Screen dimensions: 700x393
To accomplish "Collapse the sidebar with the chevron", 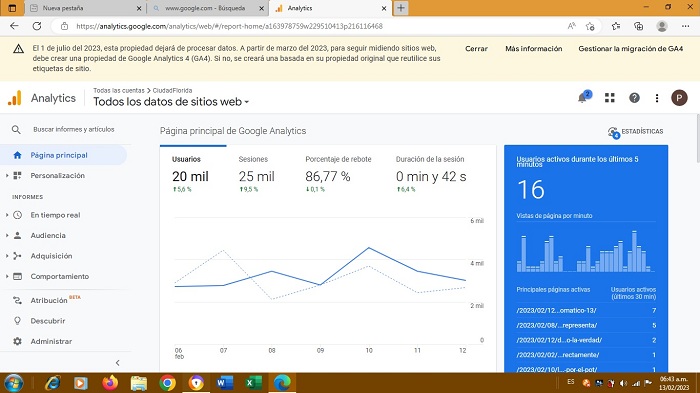I will (117, 363).
